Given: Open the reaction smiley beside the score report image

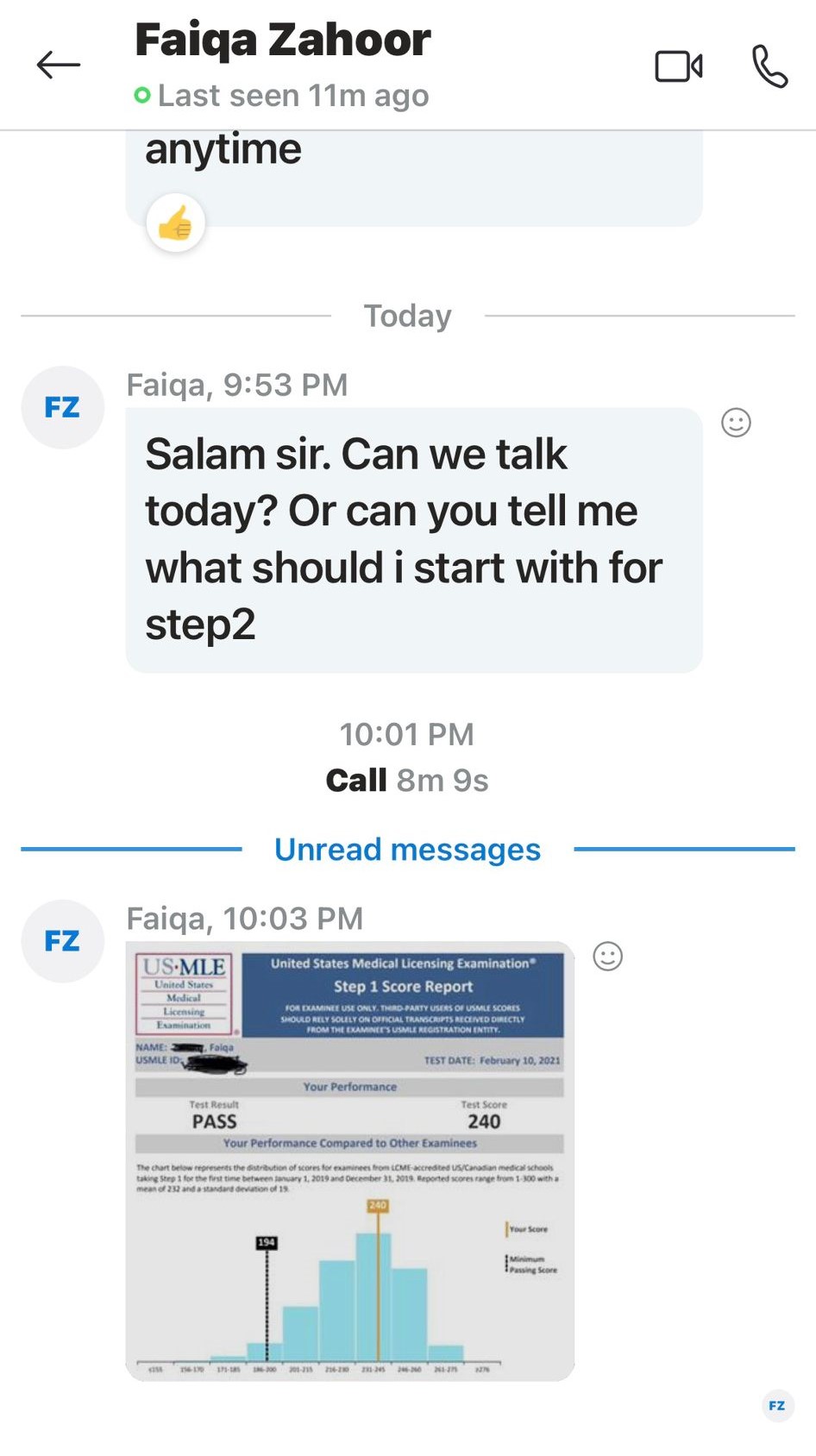Looking at the screenshot, I should (x=607, y=956).
